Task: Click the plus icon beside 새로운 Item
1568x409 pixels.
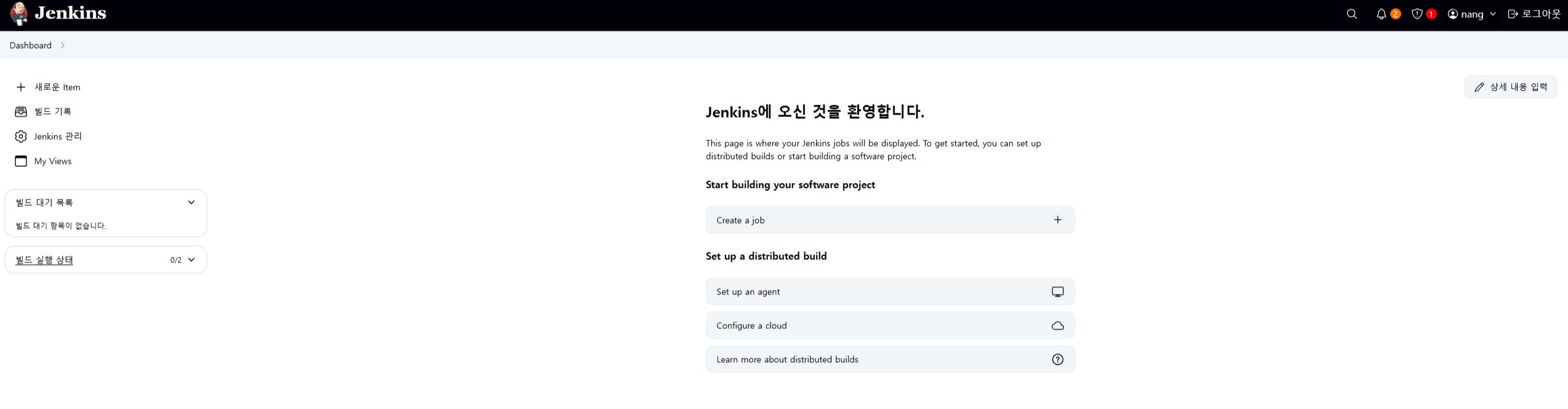Action: [21, 87]
